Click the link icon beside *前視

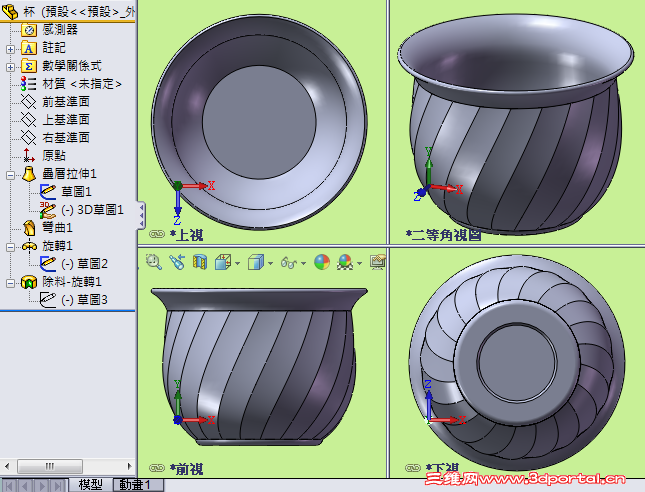(157, 468)
